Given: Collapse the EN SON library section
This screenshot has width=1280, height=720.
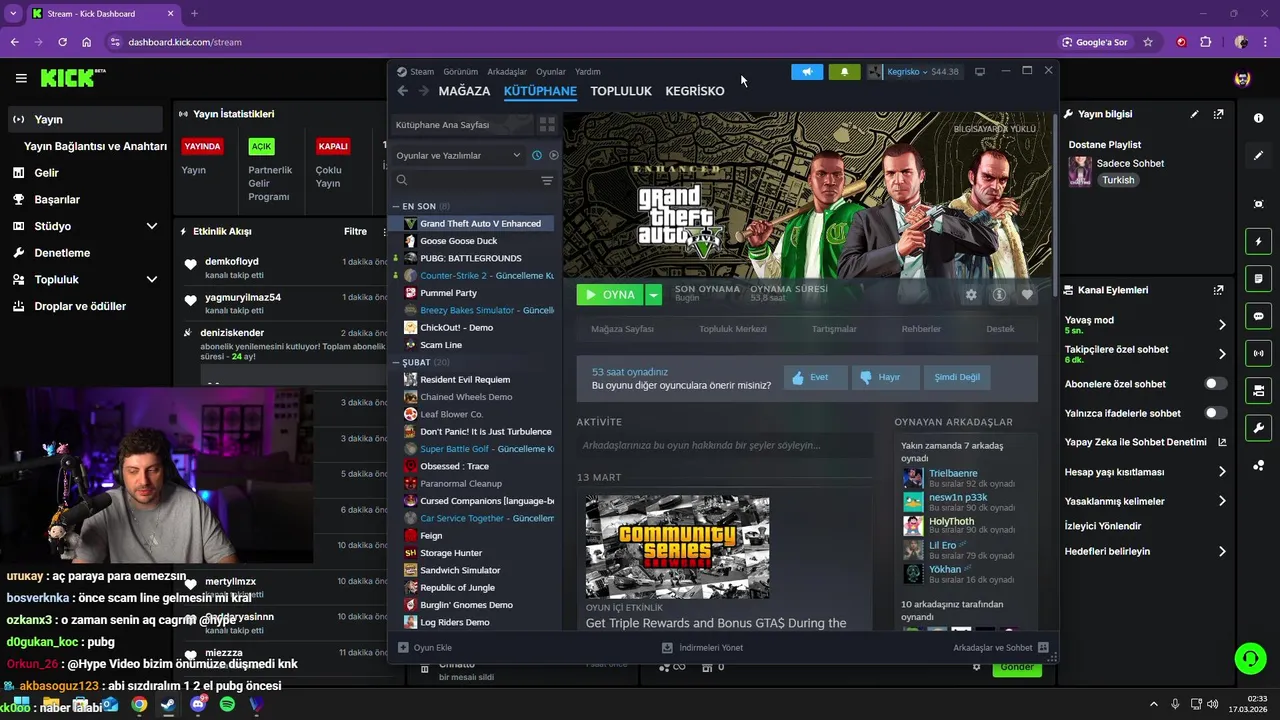Looking at the screenshot, I should click(x=396, y=206).
